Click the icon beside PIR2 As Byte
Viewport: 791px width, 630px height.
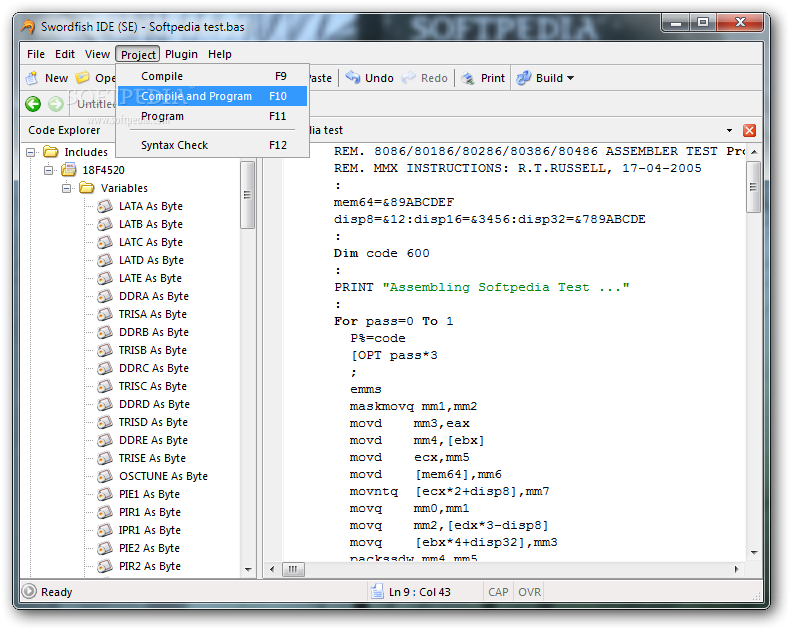pos(104,566)
